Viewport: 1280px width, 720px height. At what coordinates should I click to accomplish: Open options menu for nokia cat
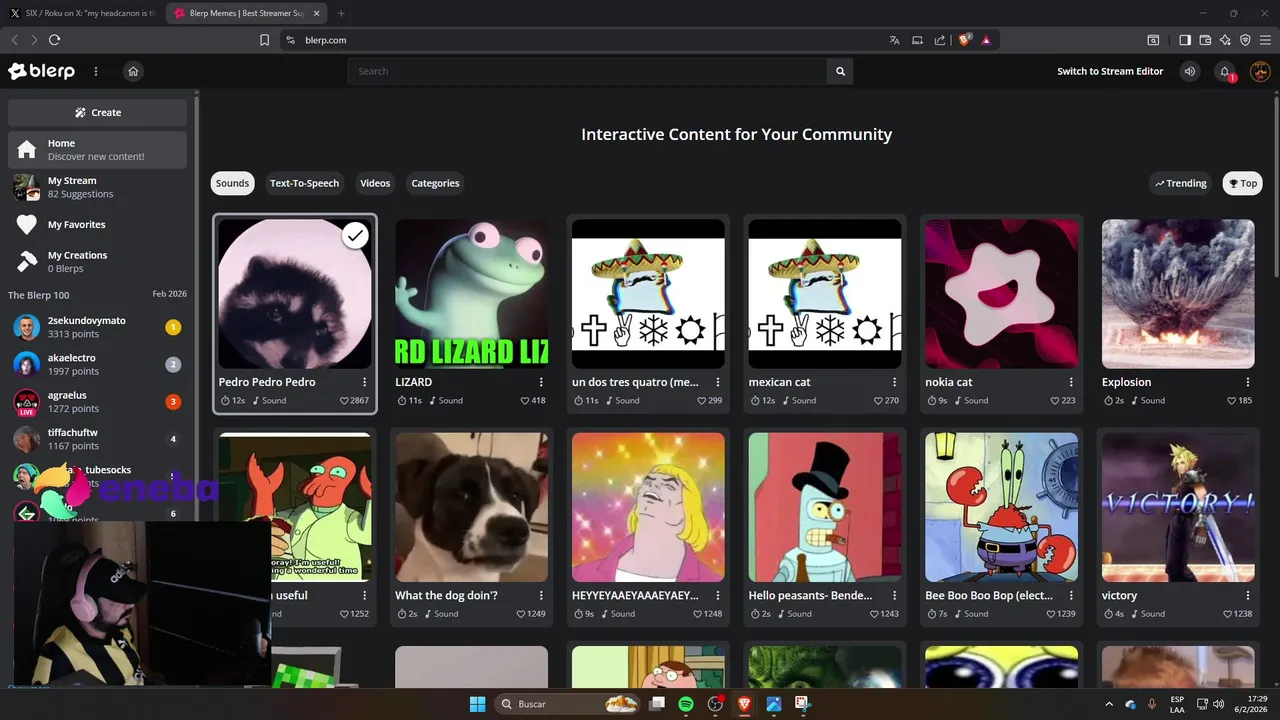[1071, 382]
